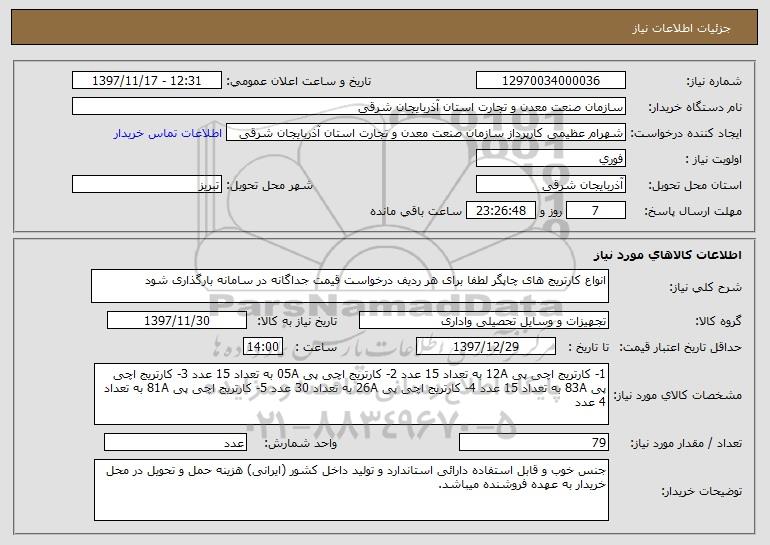Click the remaining days field showing 7

coord(596,211)
